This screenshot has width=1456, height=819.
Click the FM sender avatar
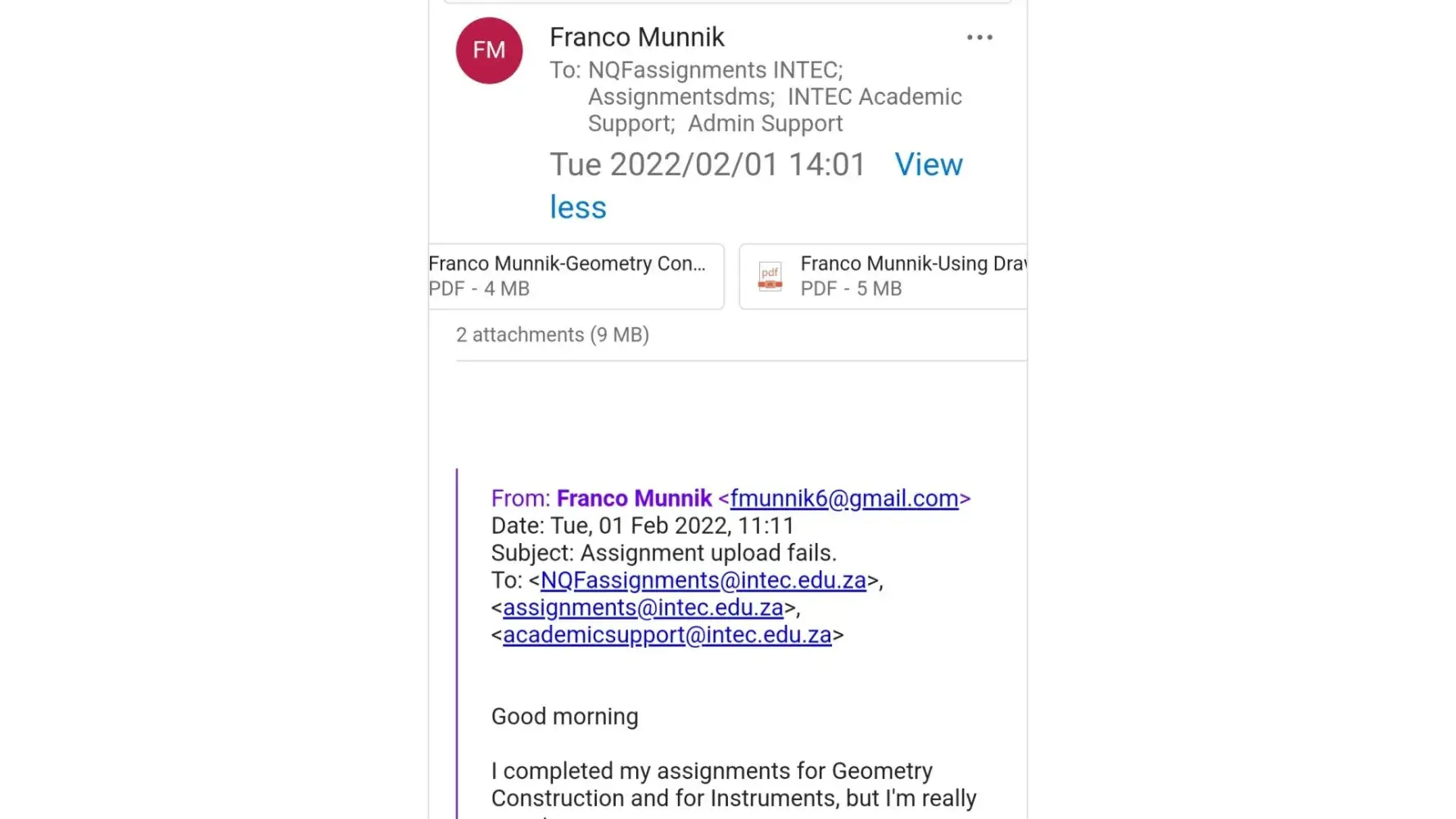pyautogui.click(x=489, y=50)
